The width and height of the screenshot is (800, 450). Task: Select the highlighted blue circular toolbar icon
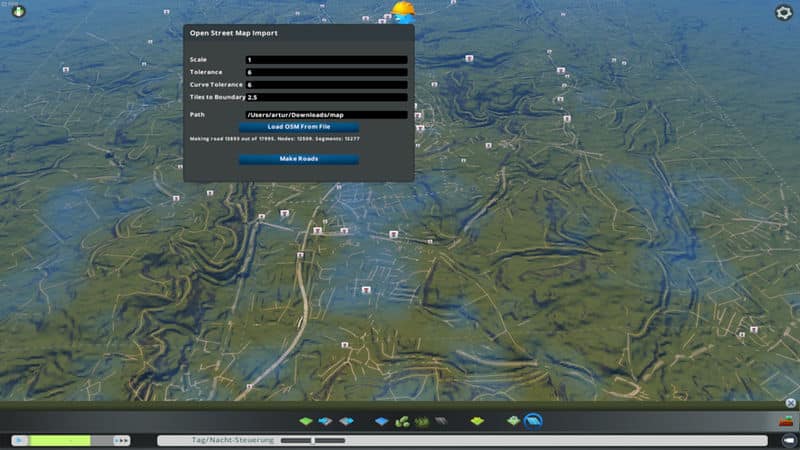coord(533,421)
